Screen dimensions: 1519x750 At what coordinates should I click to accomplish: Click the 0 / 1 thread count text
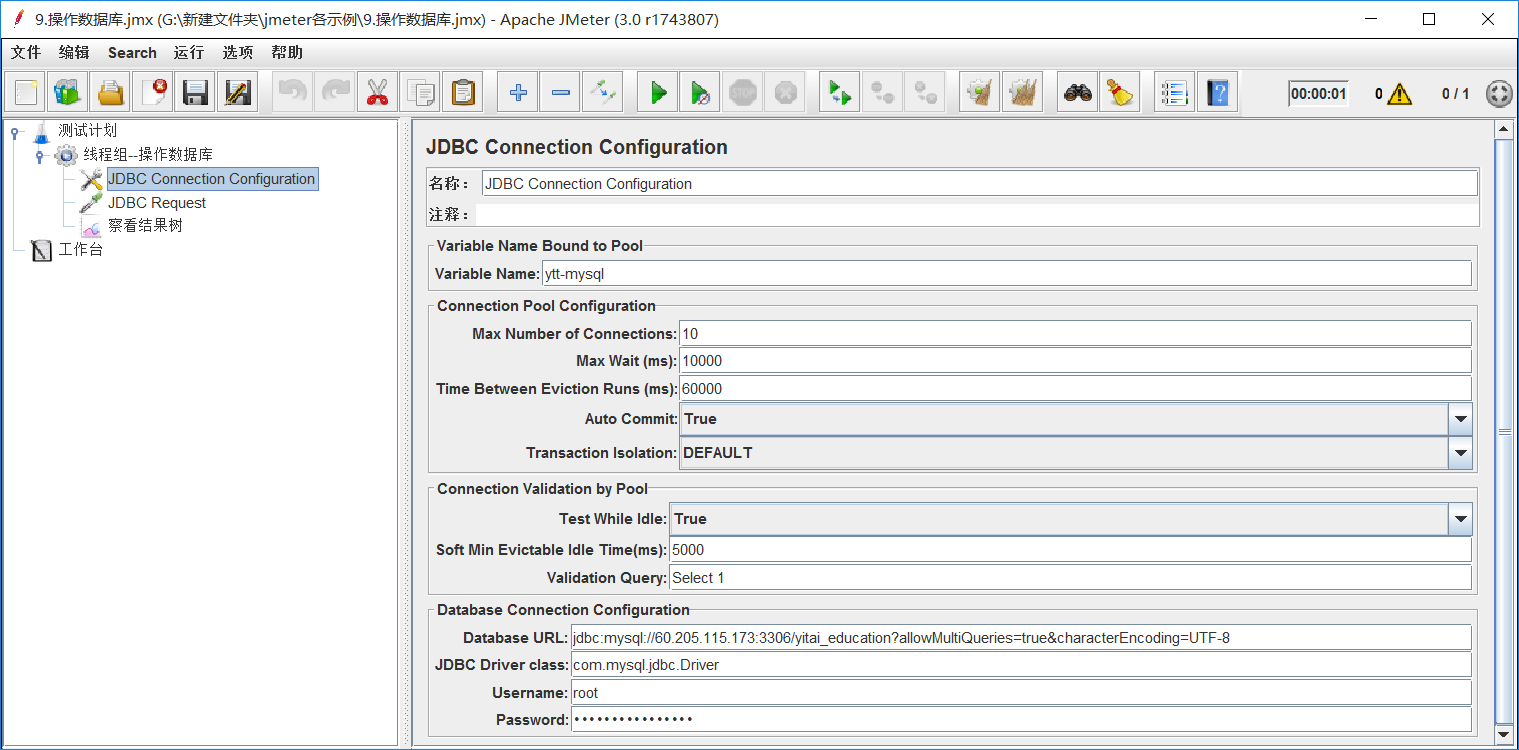1455,94
